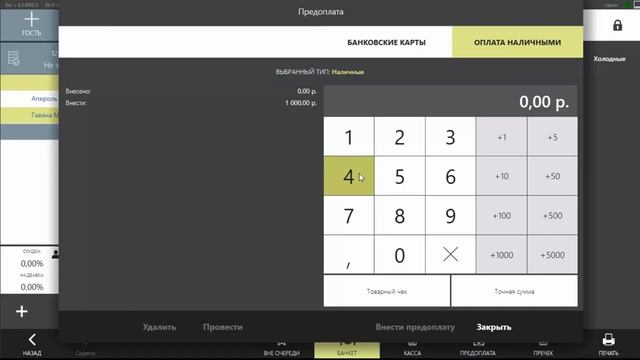Add 5 with the +5 key
Image resolution: width=640 pixels, height=360 pixels.
click(x=552, y=137)
